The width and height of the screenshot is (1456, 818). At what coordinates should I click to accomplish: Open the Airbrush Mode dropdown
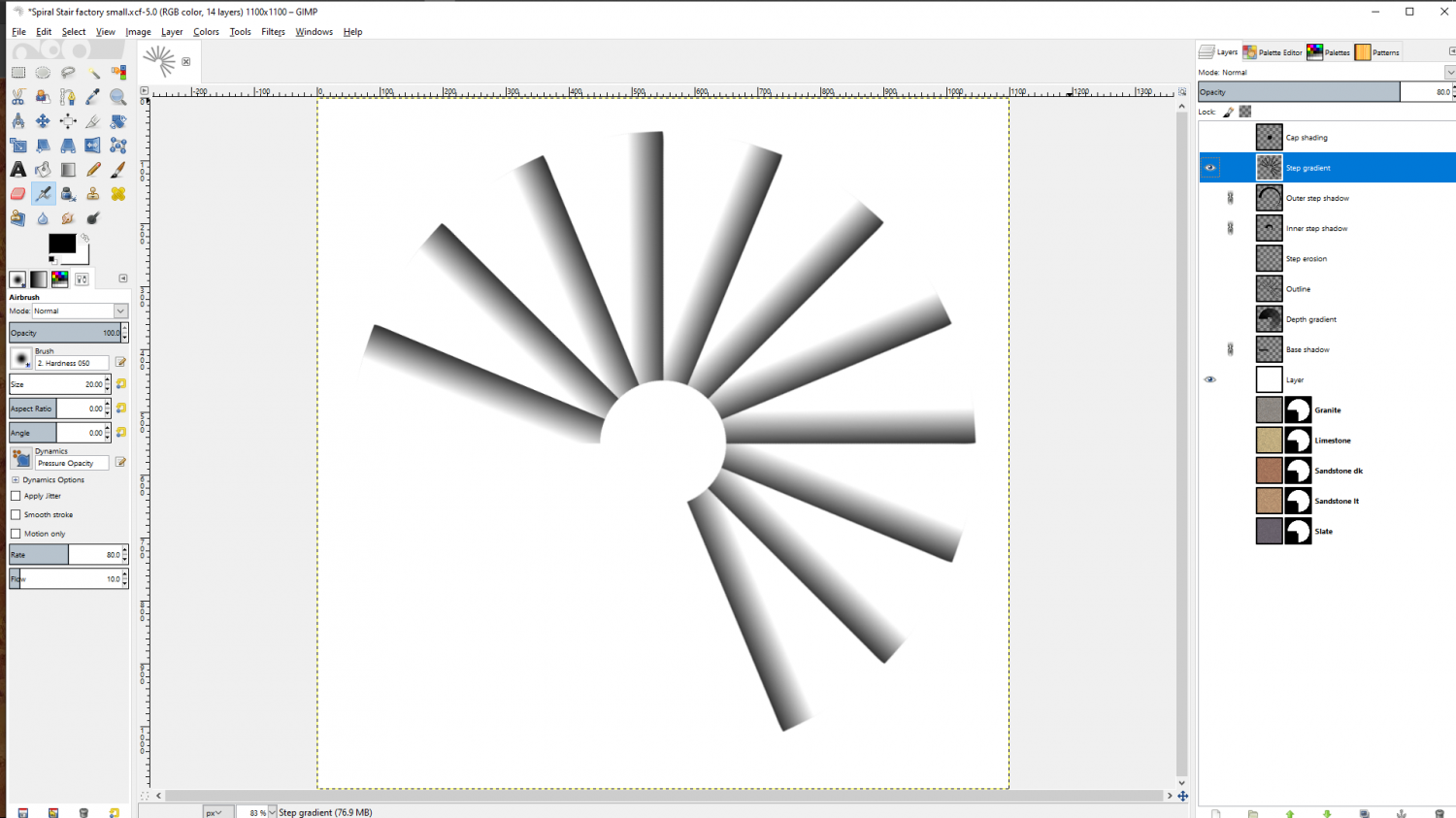point(81,311)
